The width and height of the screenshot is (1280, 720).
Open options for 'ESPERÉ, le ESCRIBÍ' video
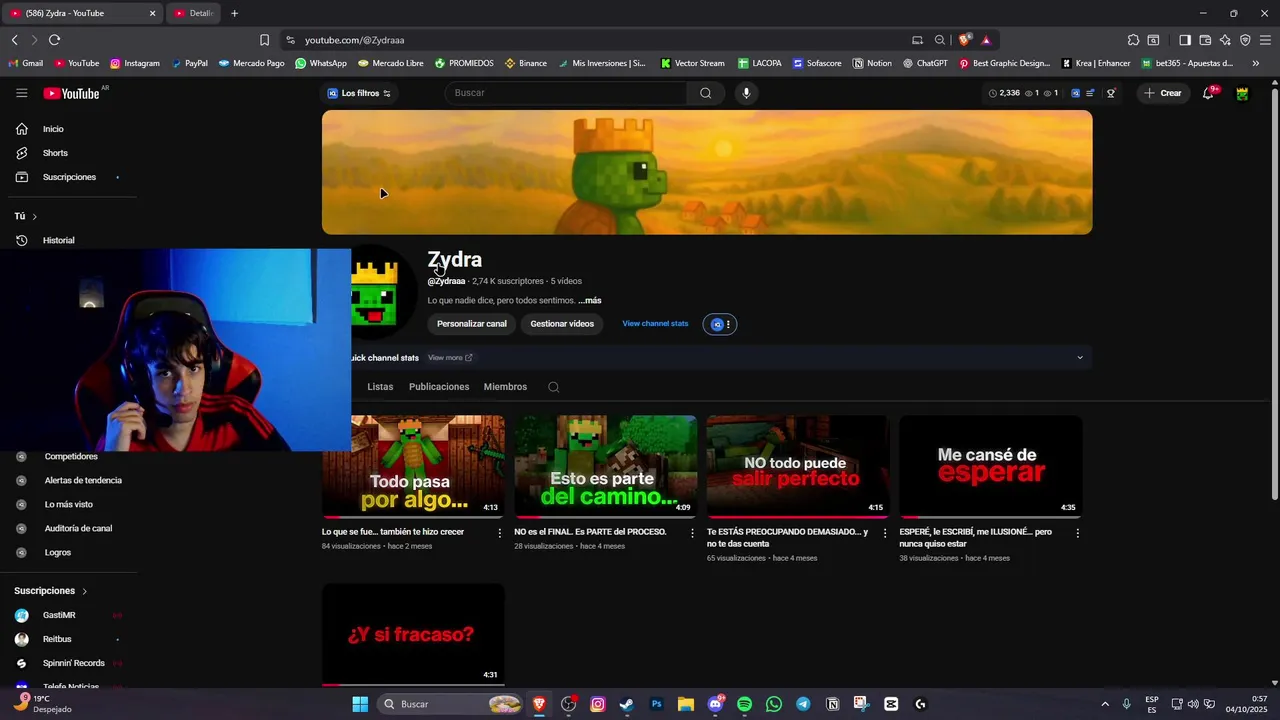tap(1077, 533)
